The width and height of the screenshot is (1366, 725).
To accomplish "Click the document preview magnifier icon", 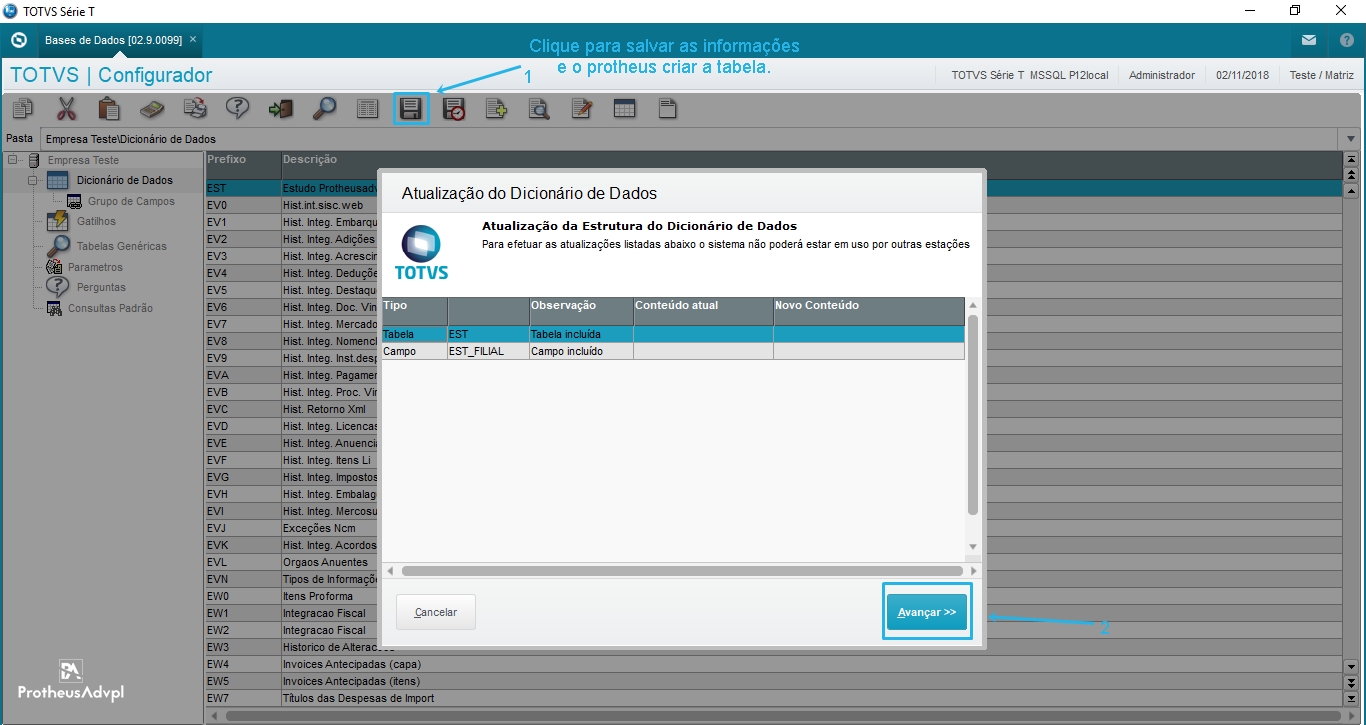I will (539, 109).
